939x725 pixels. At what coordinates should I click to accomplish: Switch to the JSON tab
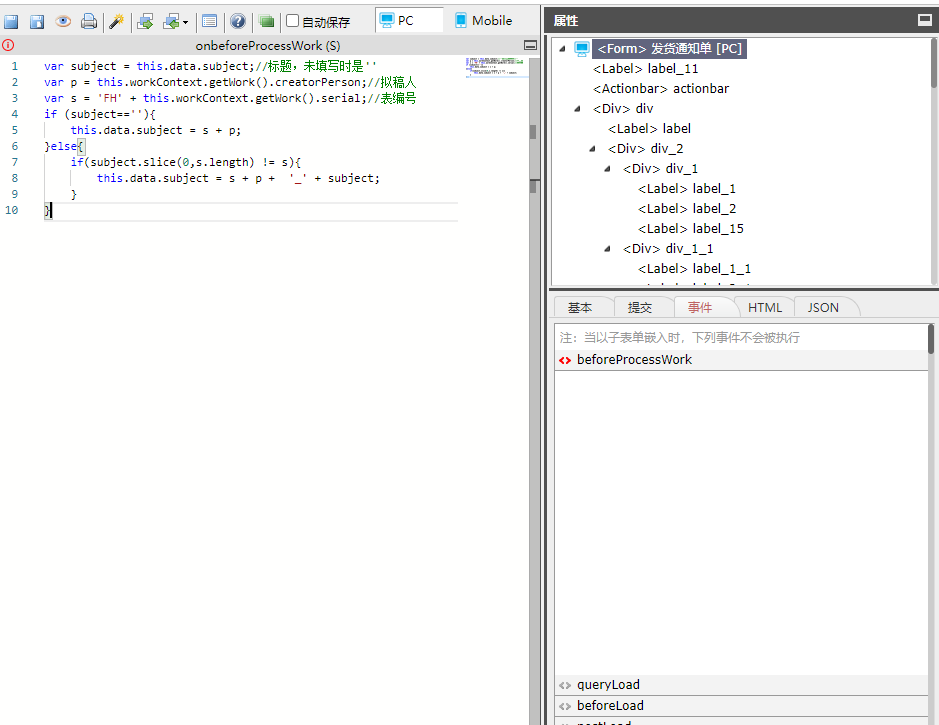(823, 307)
